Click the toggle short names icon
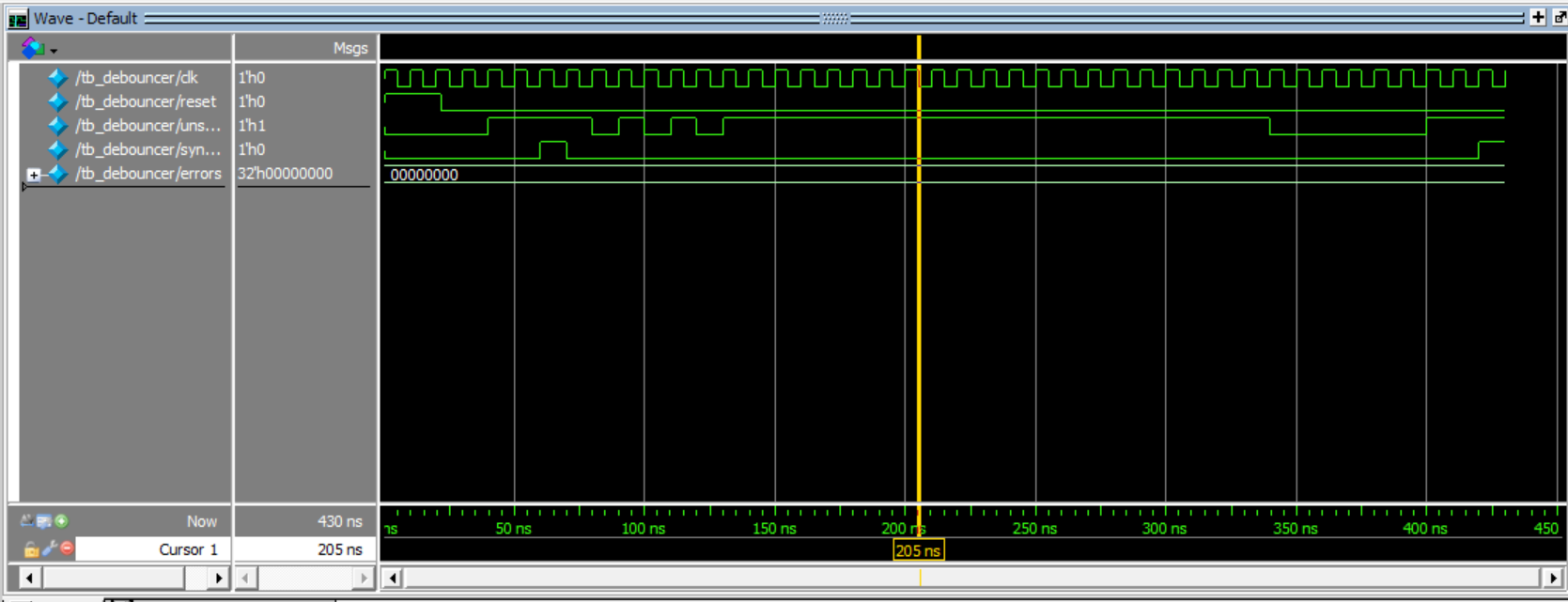This screenshot has height=602, width=1568. point(26,521)
